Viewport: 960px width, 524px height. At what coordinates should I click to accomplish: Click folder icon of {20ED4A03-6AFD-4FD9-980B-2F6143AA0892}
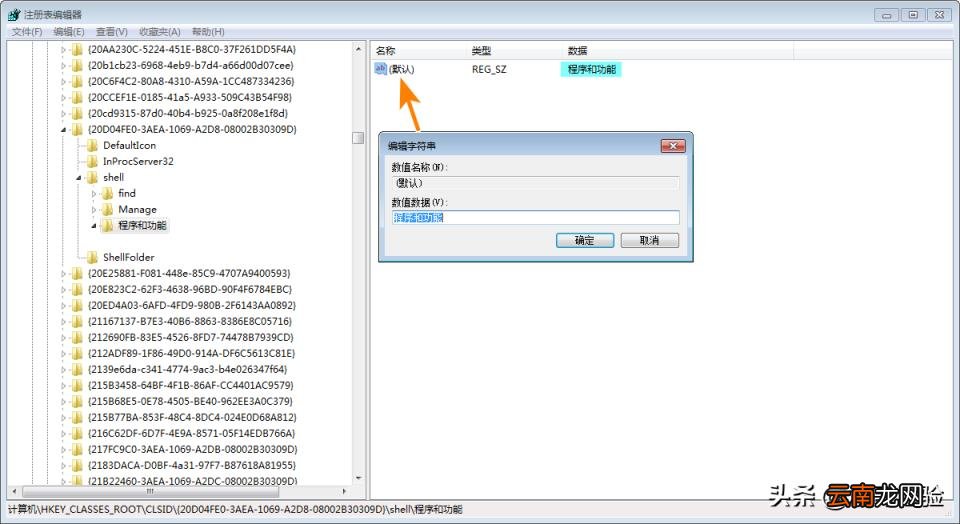tap(77, 305)
